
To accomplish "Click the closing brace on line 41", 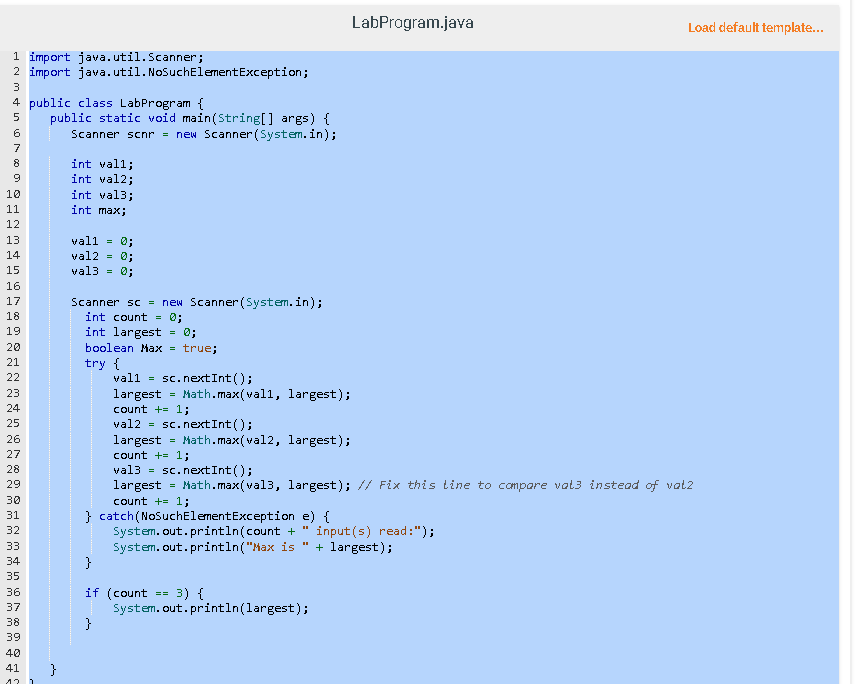I will pyautogui.click(x=53, y=668).
